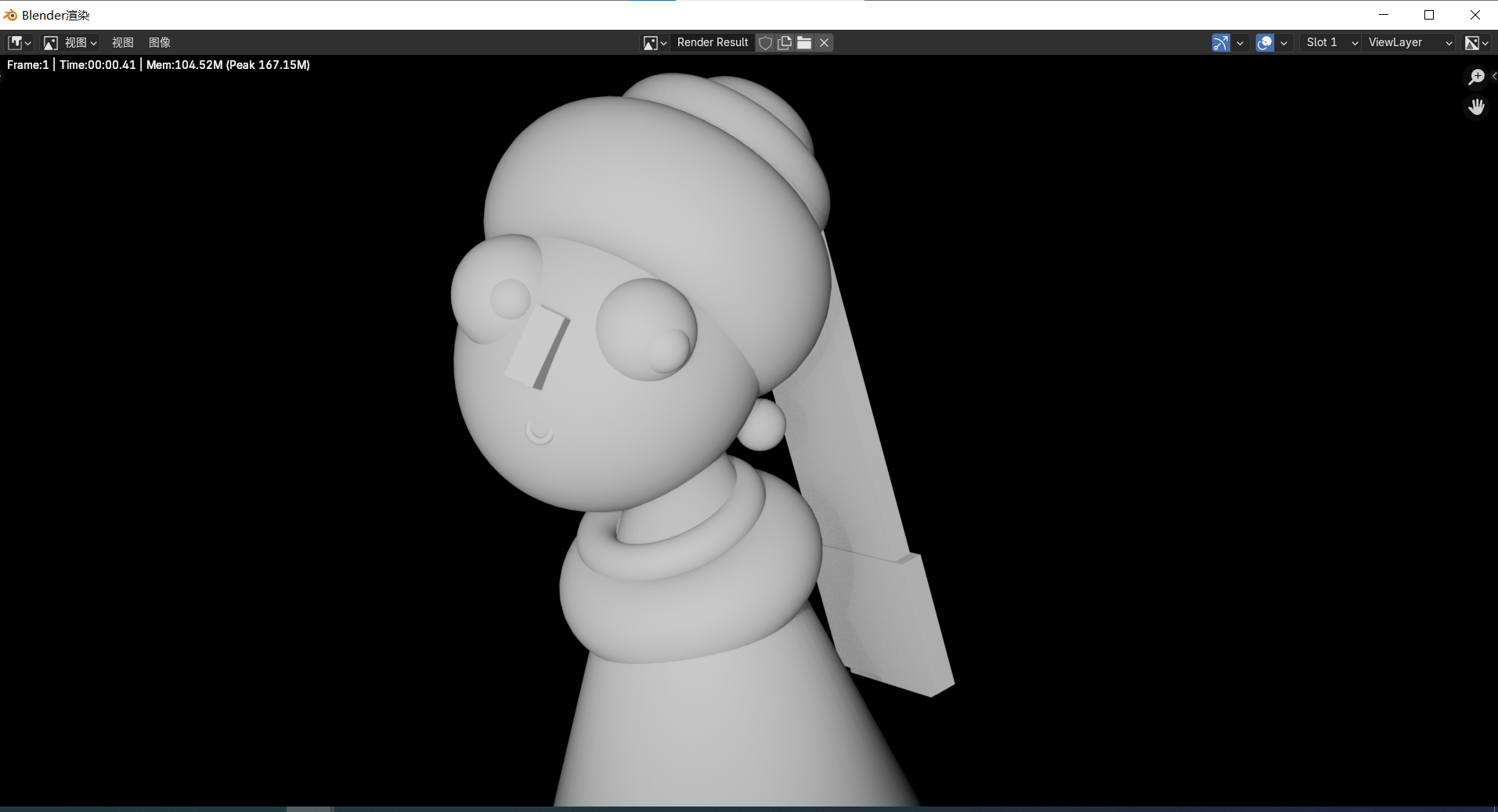The image size is (1498, 812).
Task: Toggle fake user shield icon
Action: (766, 43)
